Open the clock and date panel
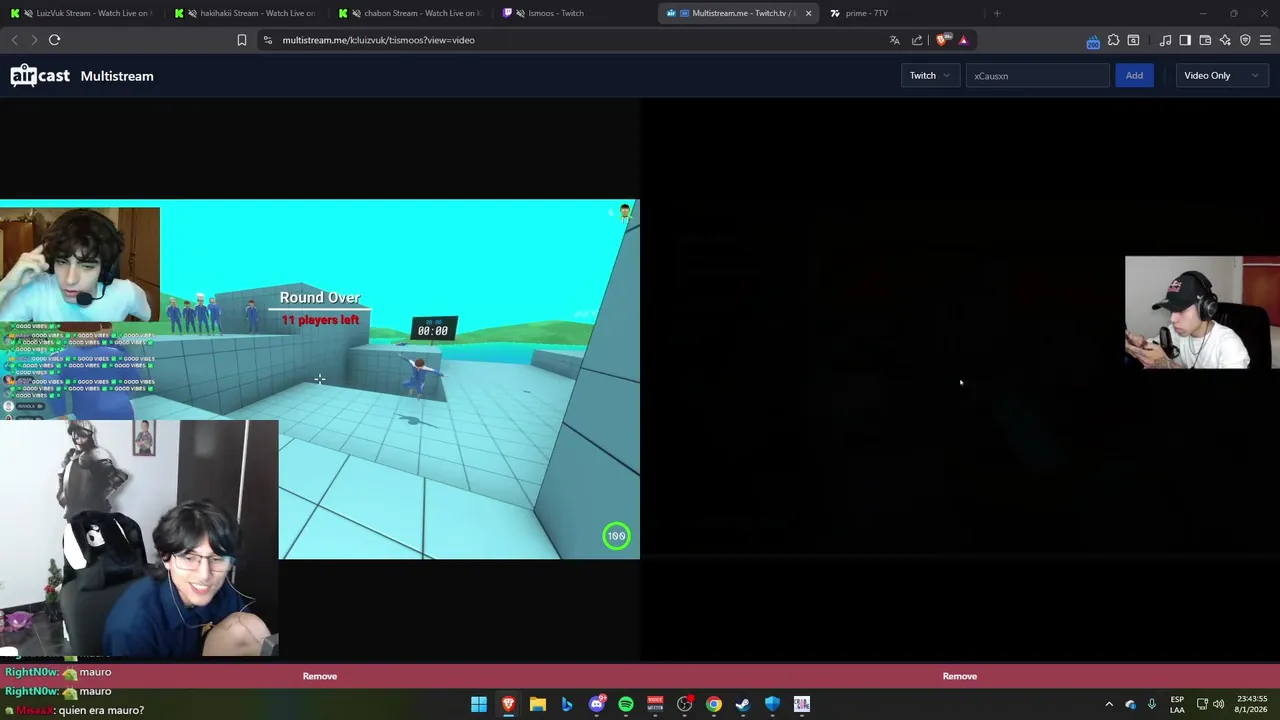Viewport: 1280px width, 720px height. pos(1252,704)
